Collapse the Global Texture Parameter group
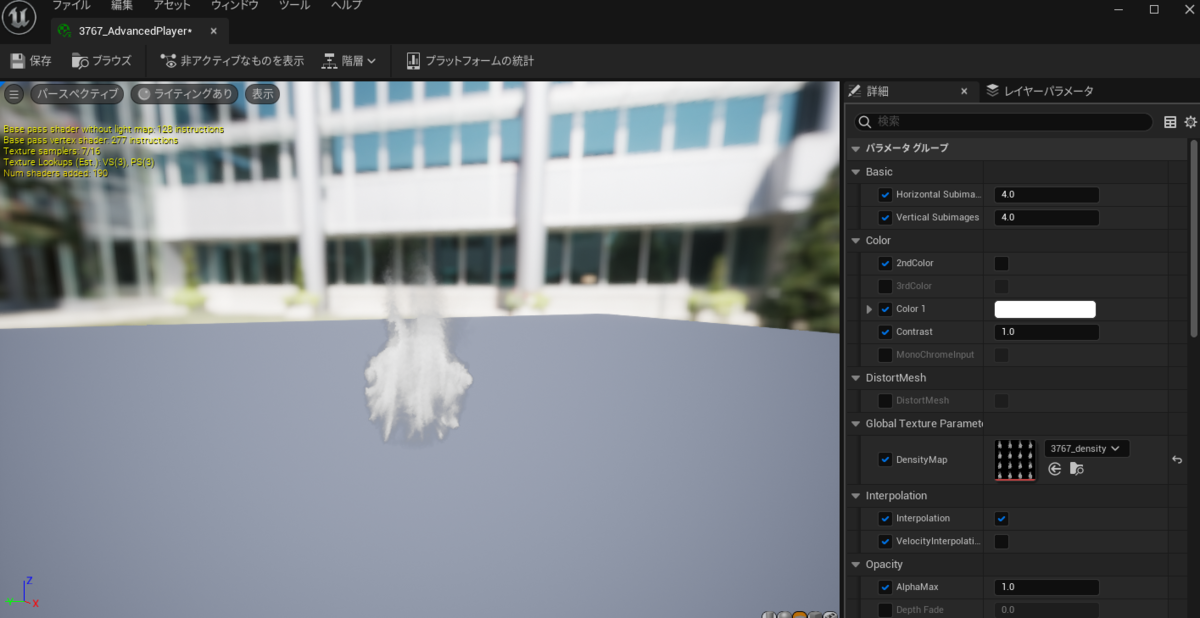Viewport: 1200px width, 618px height. 855,424
